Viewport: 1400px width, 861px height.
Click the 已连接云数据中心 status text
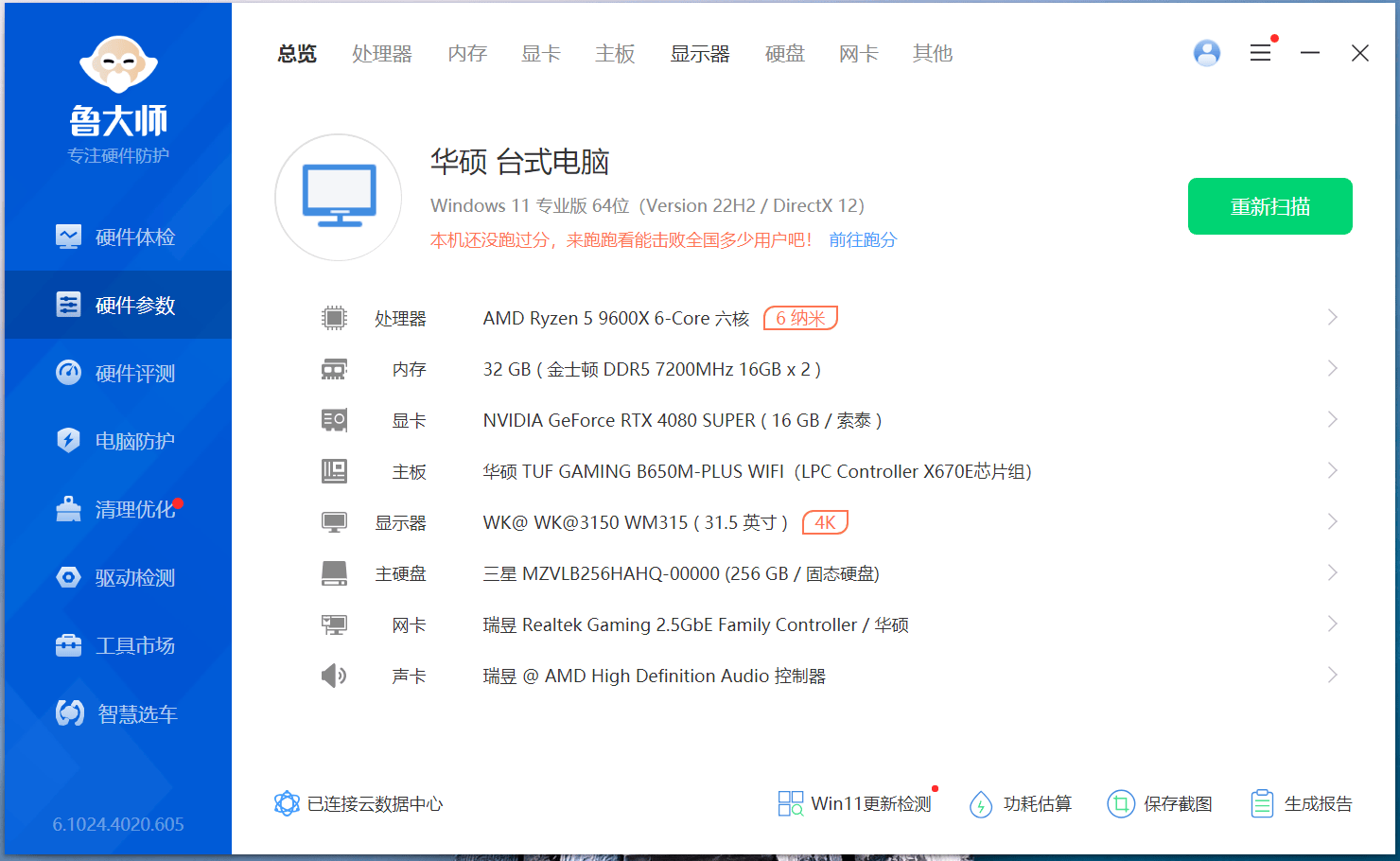(376, 804)
